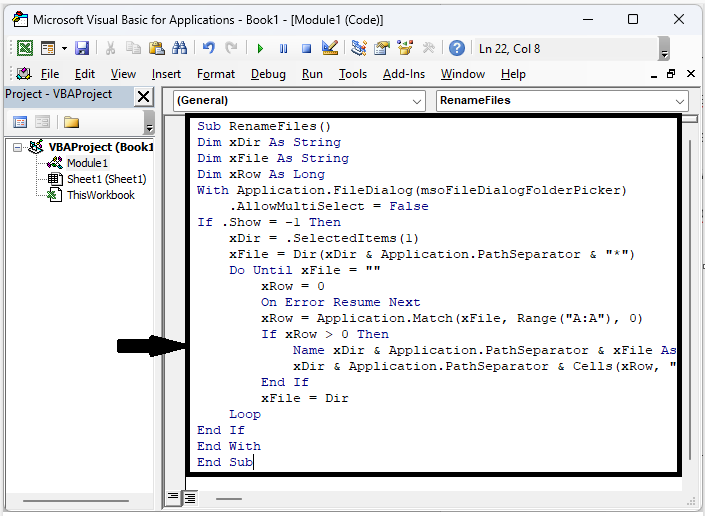Click the Copy icon

[133, 48]
